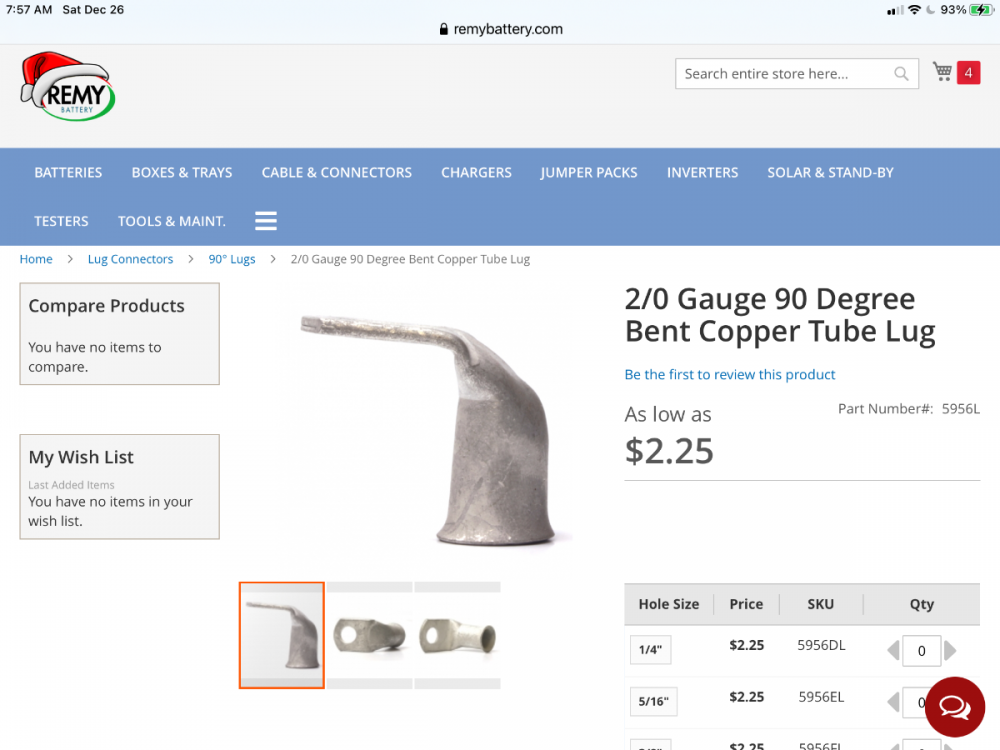This screenshot has height=750, width=1000.
Task: Click the Remy Battery logo
Action: point(68,87)
